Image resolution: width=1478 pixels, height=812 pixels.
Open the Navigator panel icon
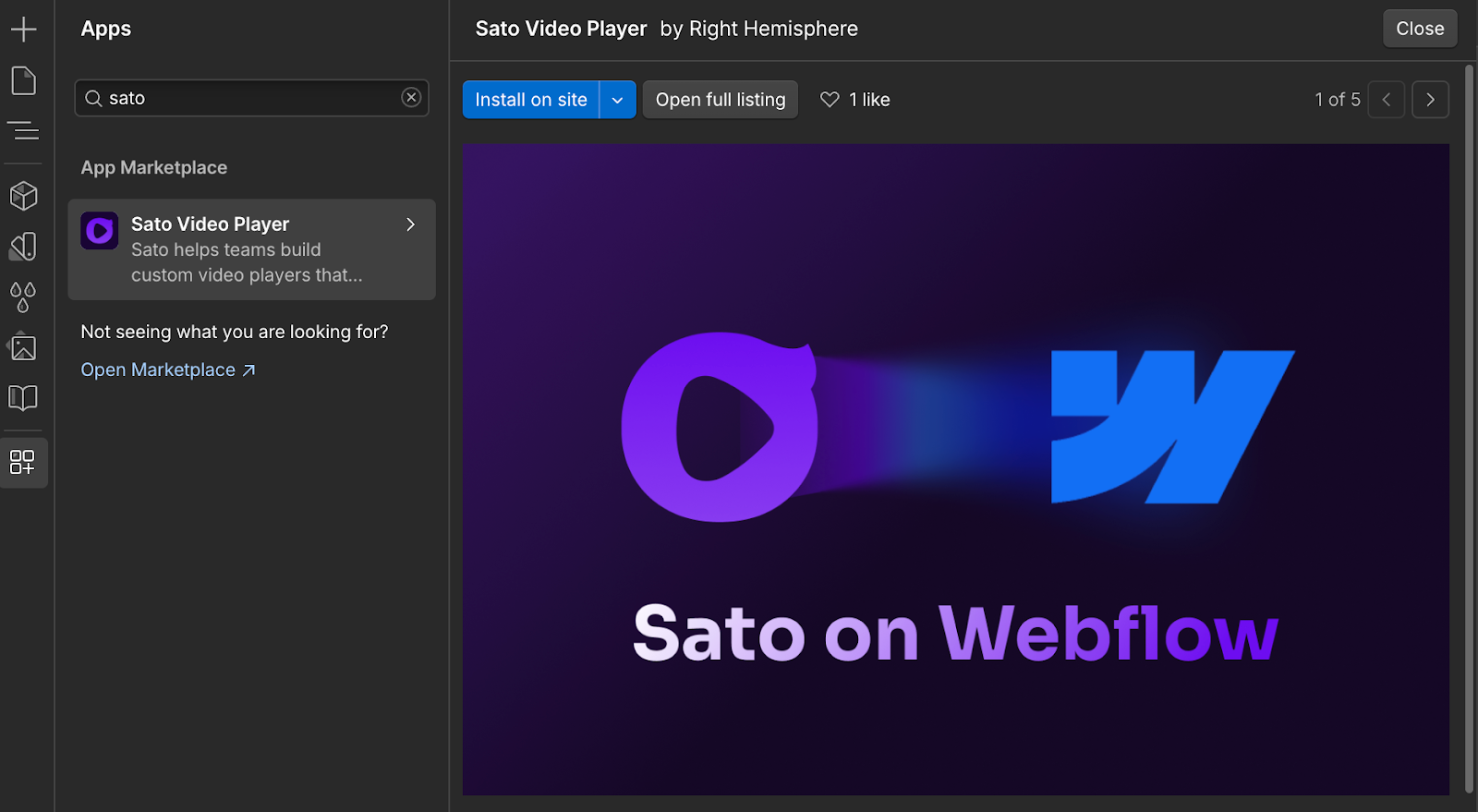(23, 131)
